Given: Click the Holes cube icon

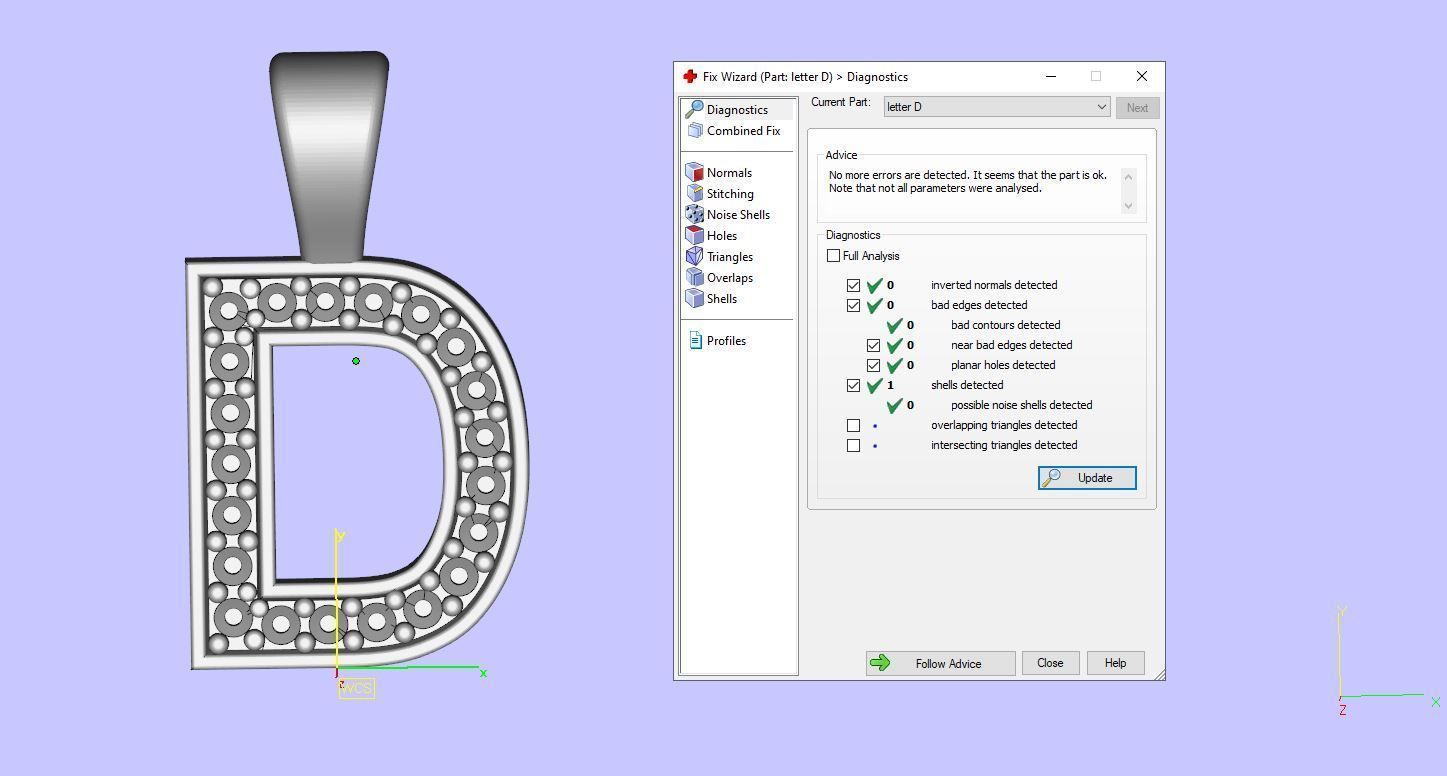Looking at the screenshot, I should click(694, 235).
